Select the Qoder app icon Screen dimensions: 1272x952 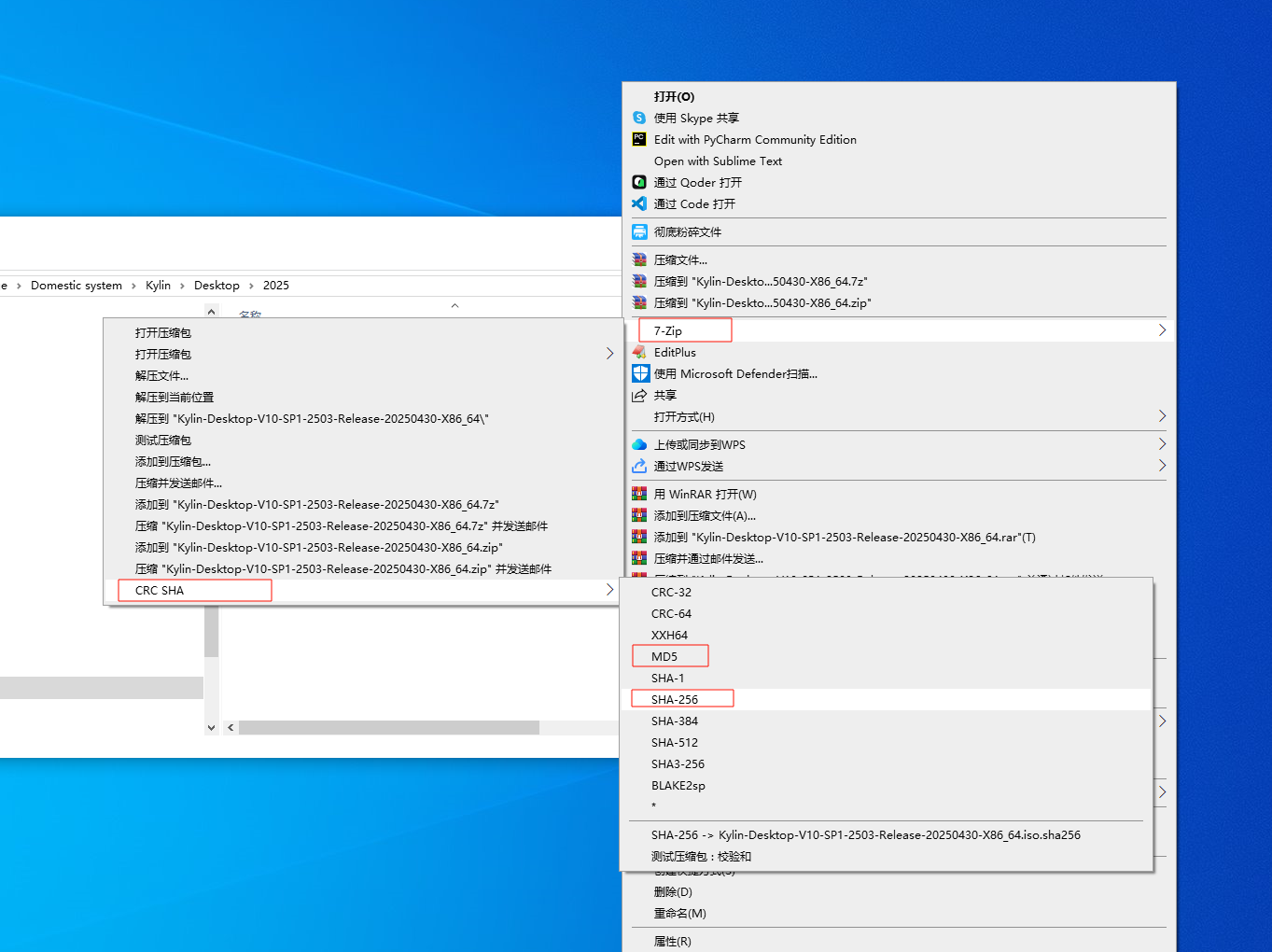[639, 182]
